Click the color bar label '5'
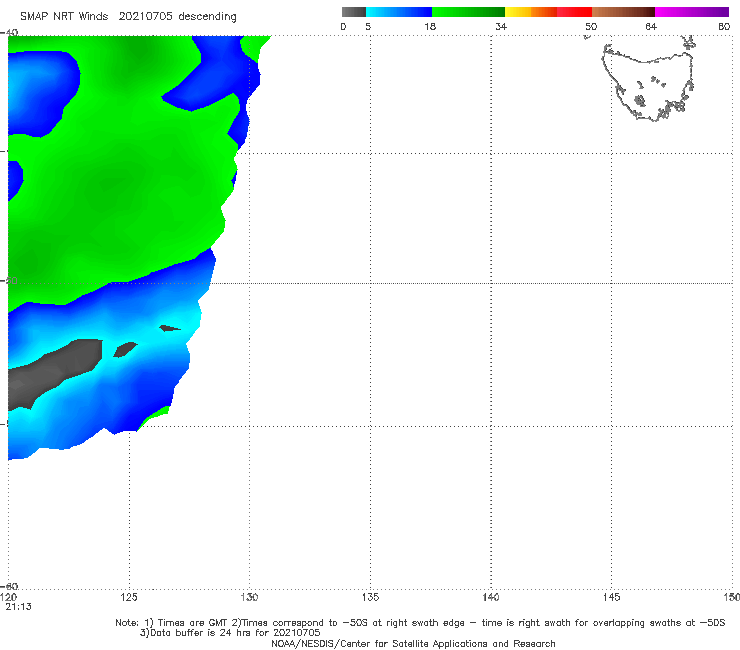This screenshot has width=740, height=650. click(x=368, y=27)
